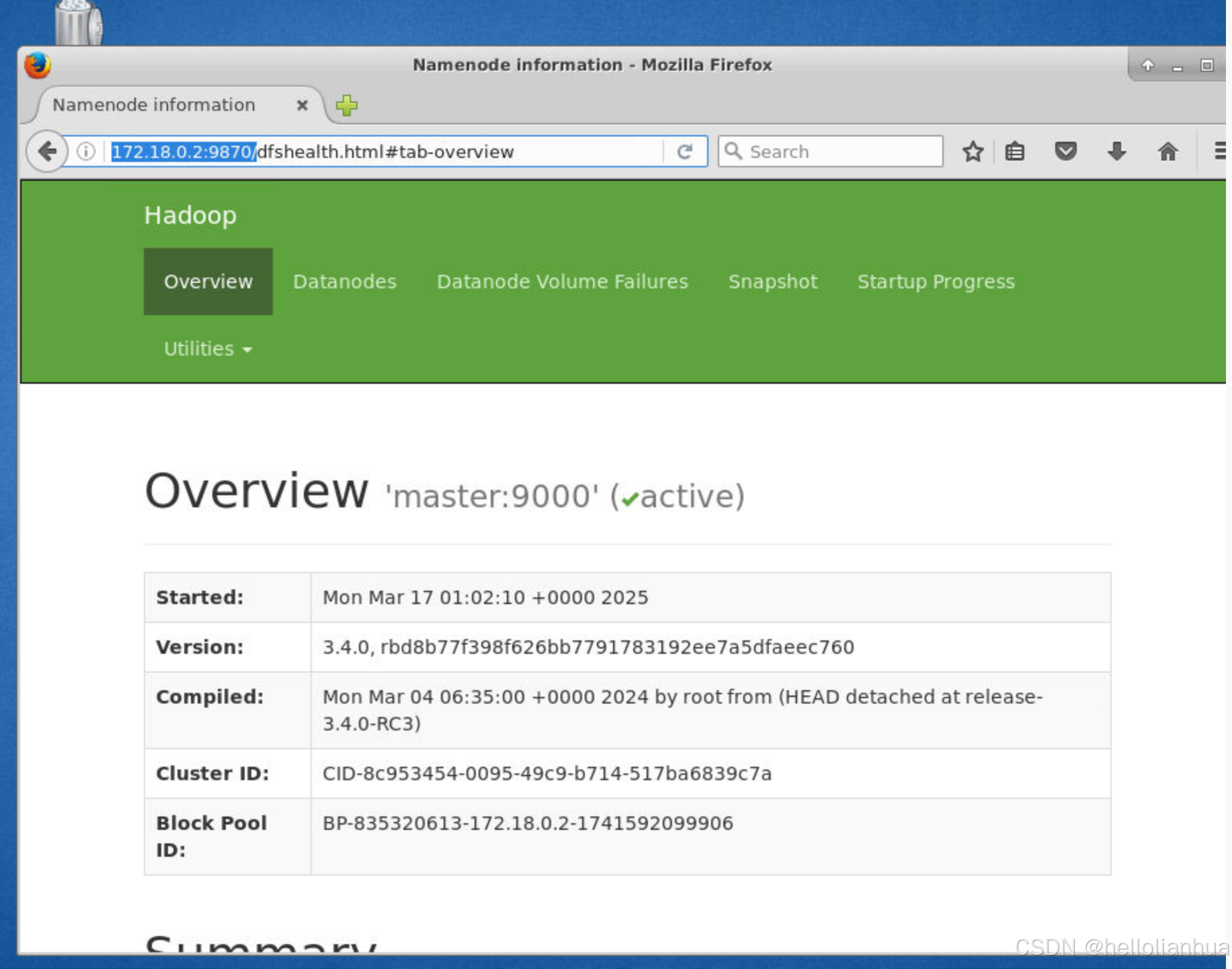Click the 'Block Pool ID:' label cell
Viewport: 1232px width, 969px height.
227,837
